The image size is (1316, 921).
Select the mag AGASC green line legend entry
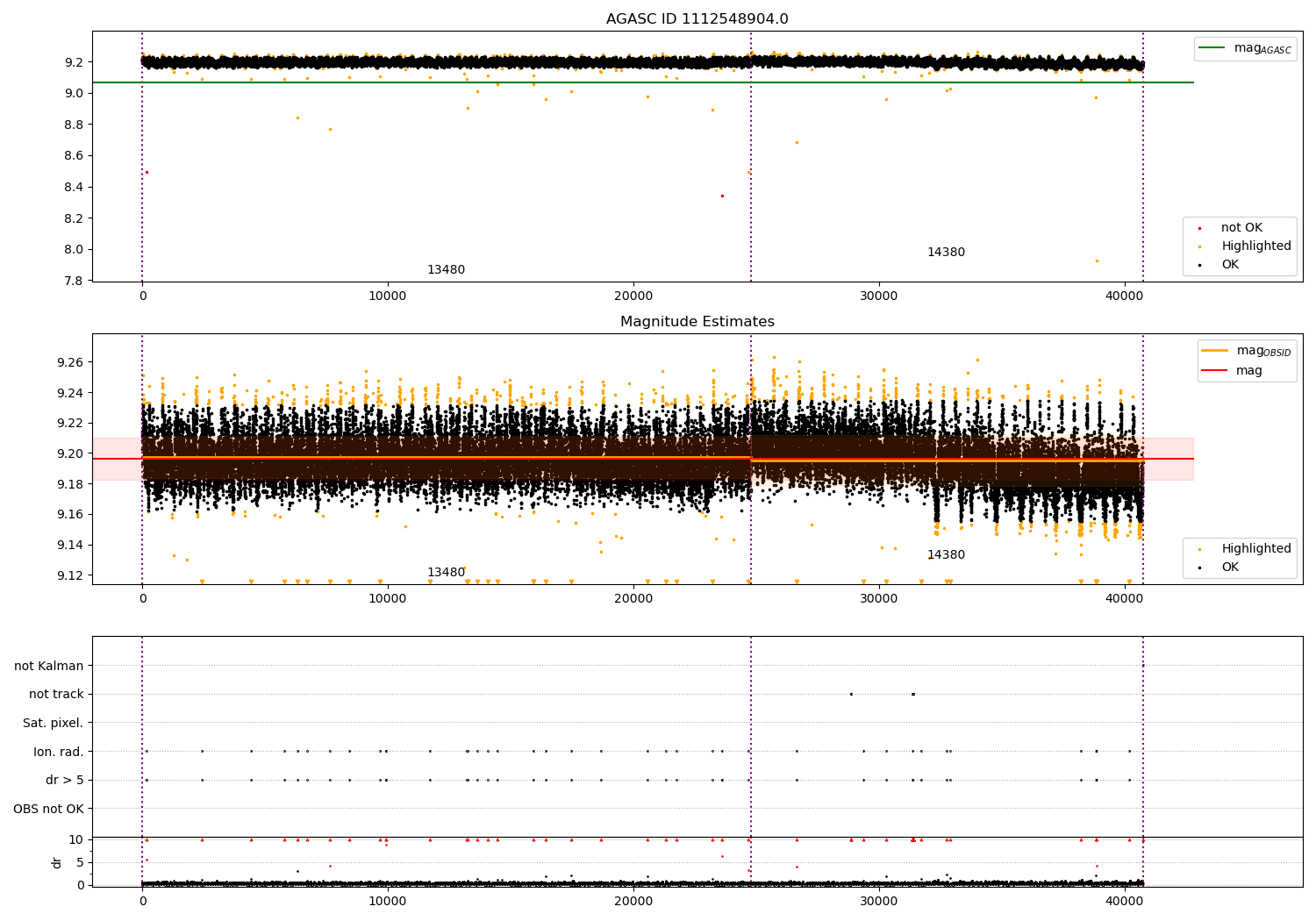[x=1245, y=48]
